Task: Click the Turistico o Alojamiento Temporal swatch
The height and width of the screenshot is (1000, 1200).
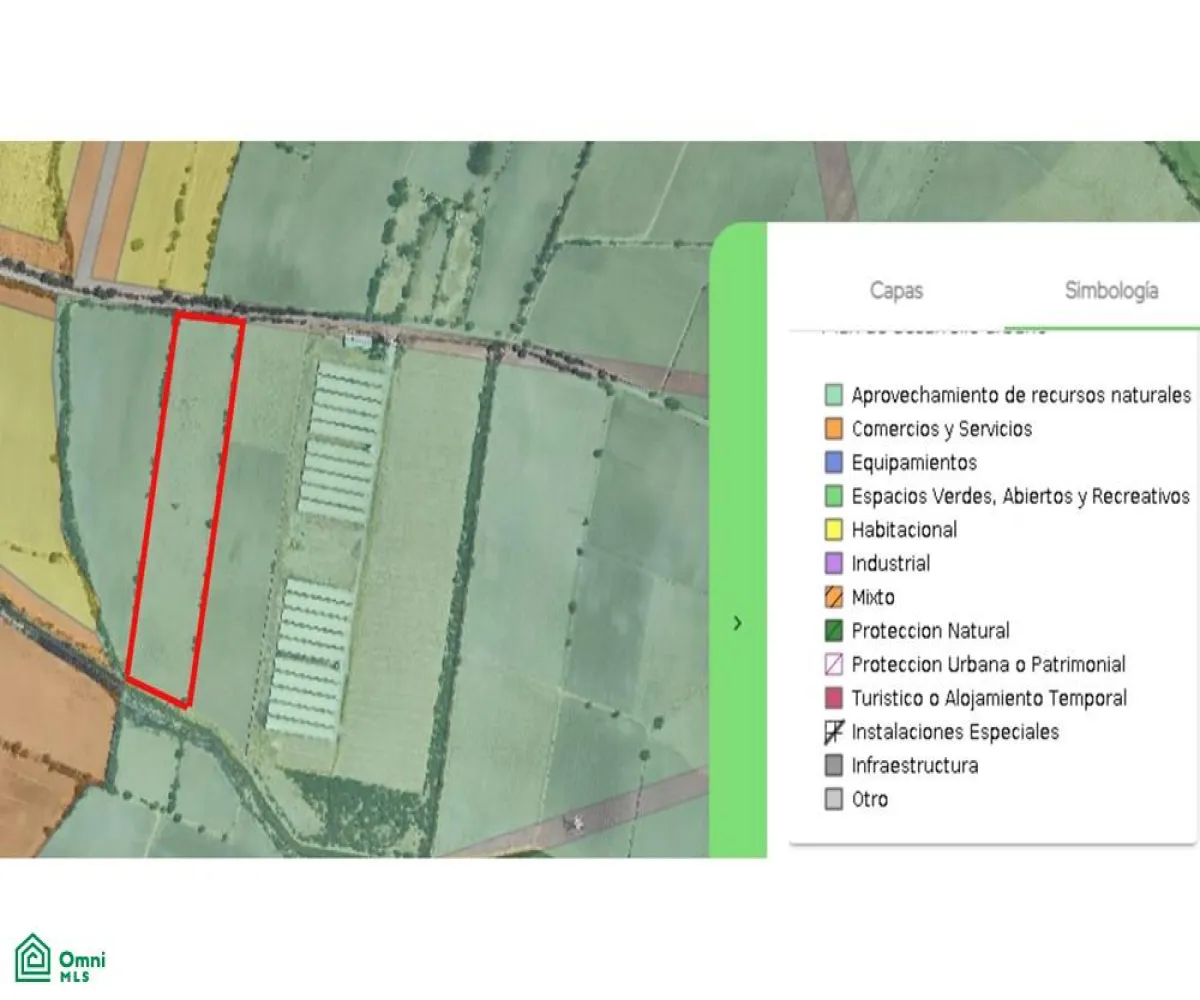Action: point(834,698)
